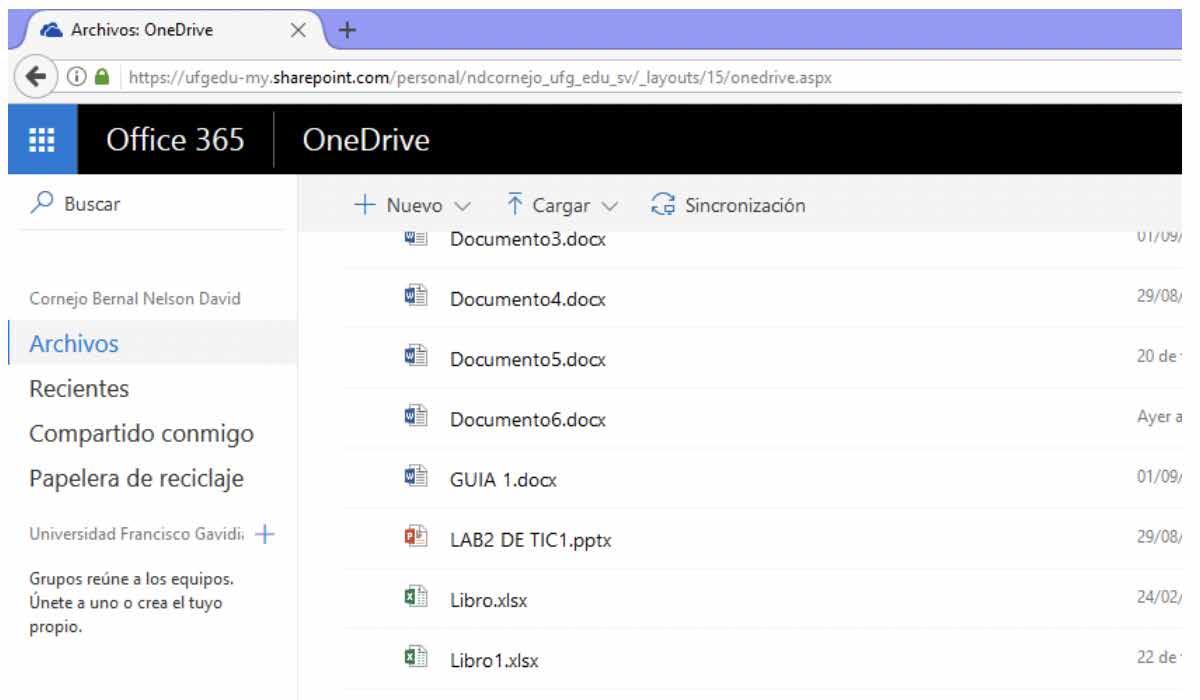The height and width of the screenshot is (700, 1200).
Task: Click the Word icon for Documento3.docx
Action: click(x=415, y=239)
